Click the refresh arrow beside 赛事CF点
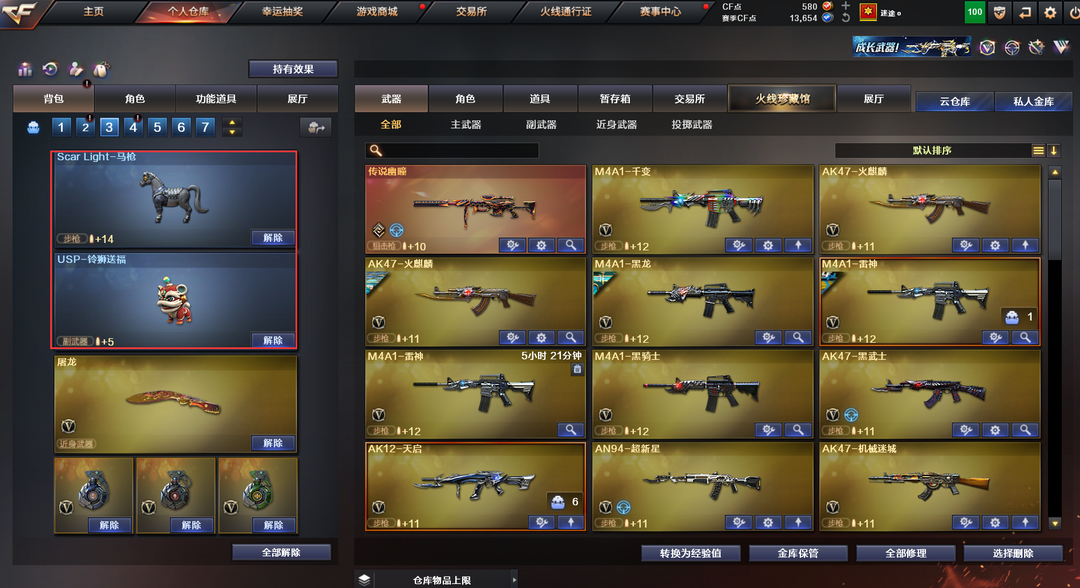 coord(845,18)
